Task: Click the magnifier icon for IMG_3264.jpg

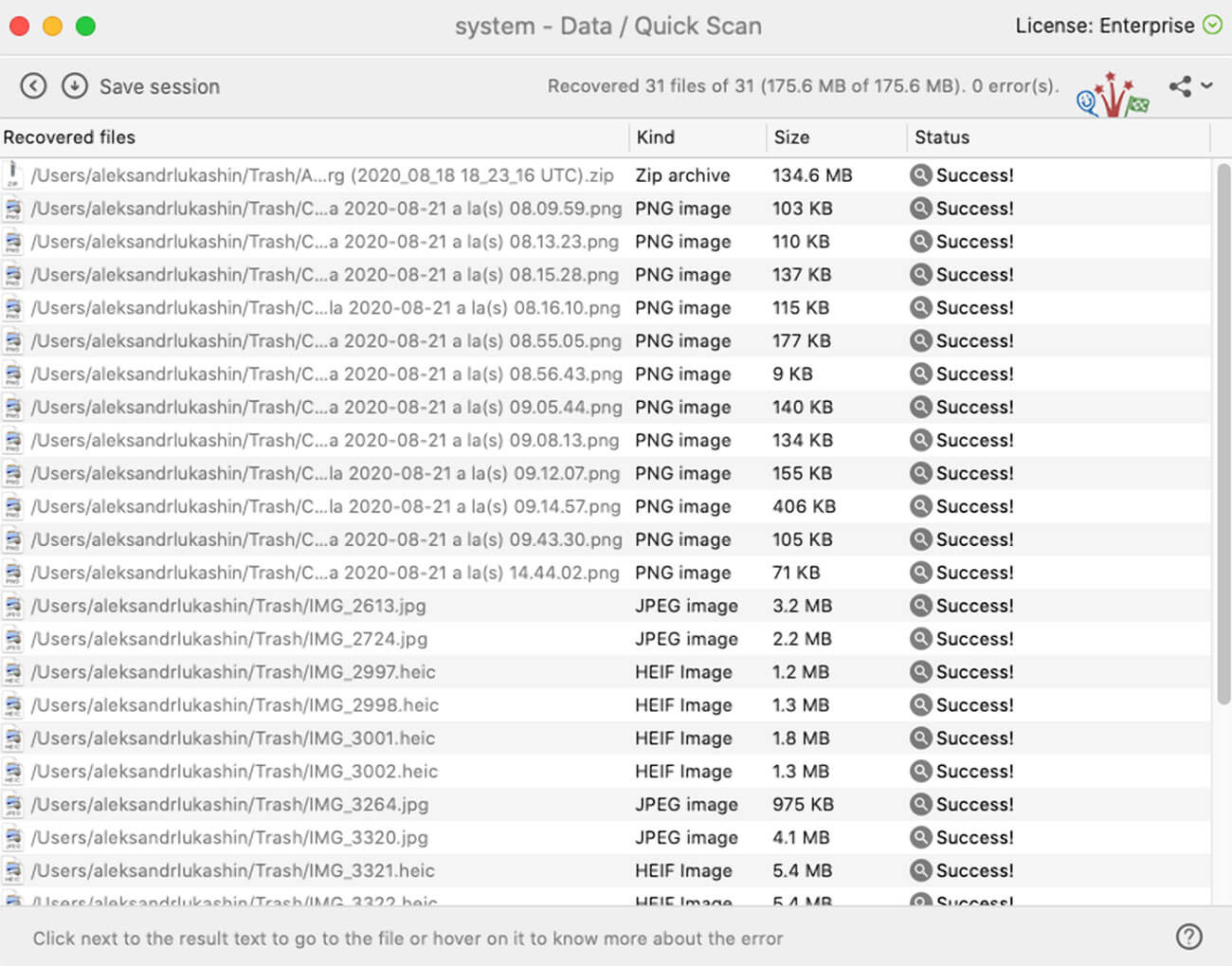Action: coord(920,804)
